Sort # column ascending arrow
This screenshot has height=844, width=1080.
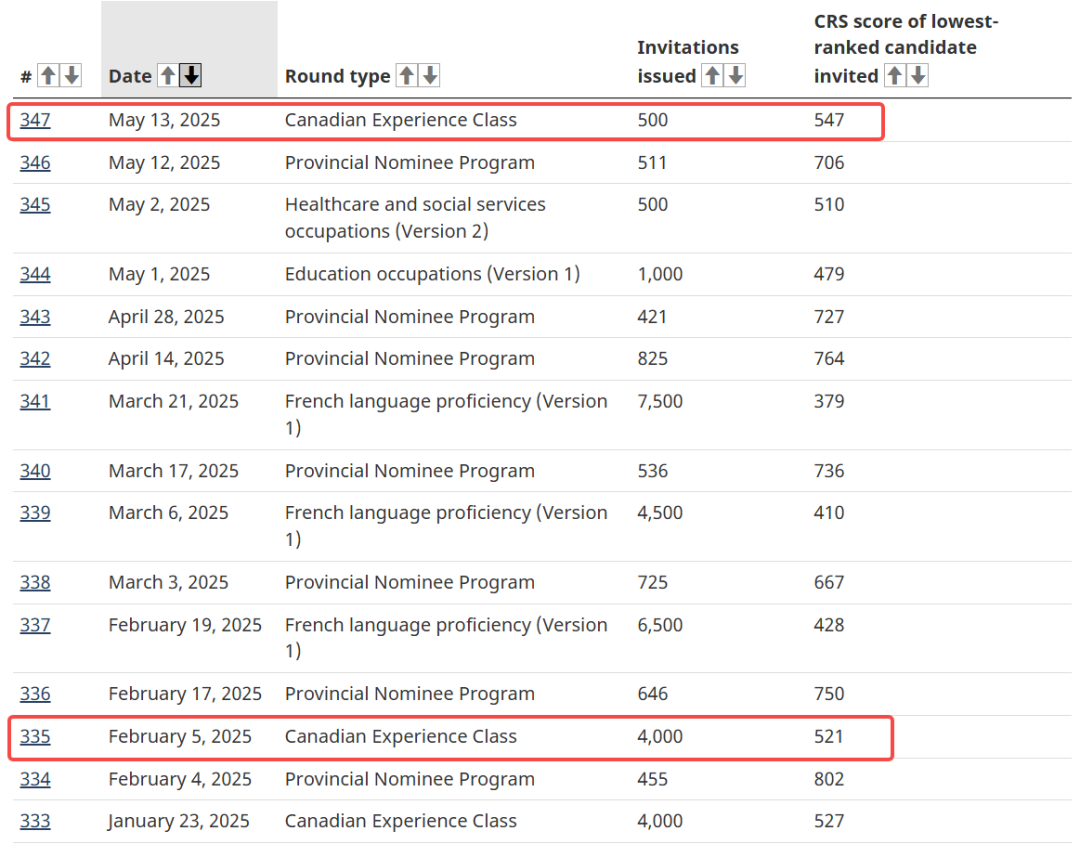(x=48, y=75)
